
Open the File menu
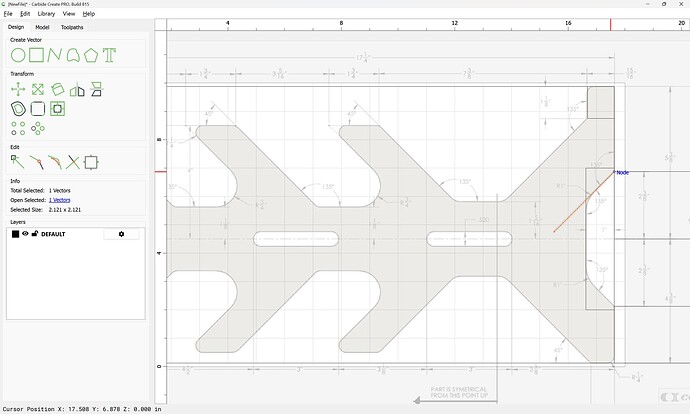click(x=8, y=14)
